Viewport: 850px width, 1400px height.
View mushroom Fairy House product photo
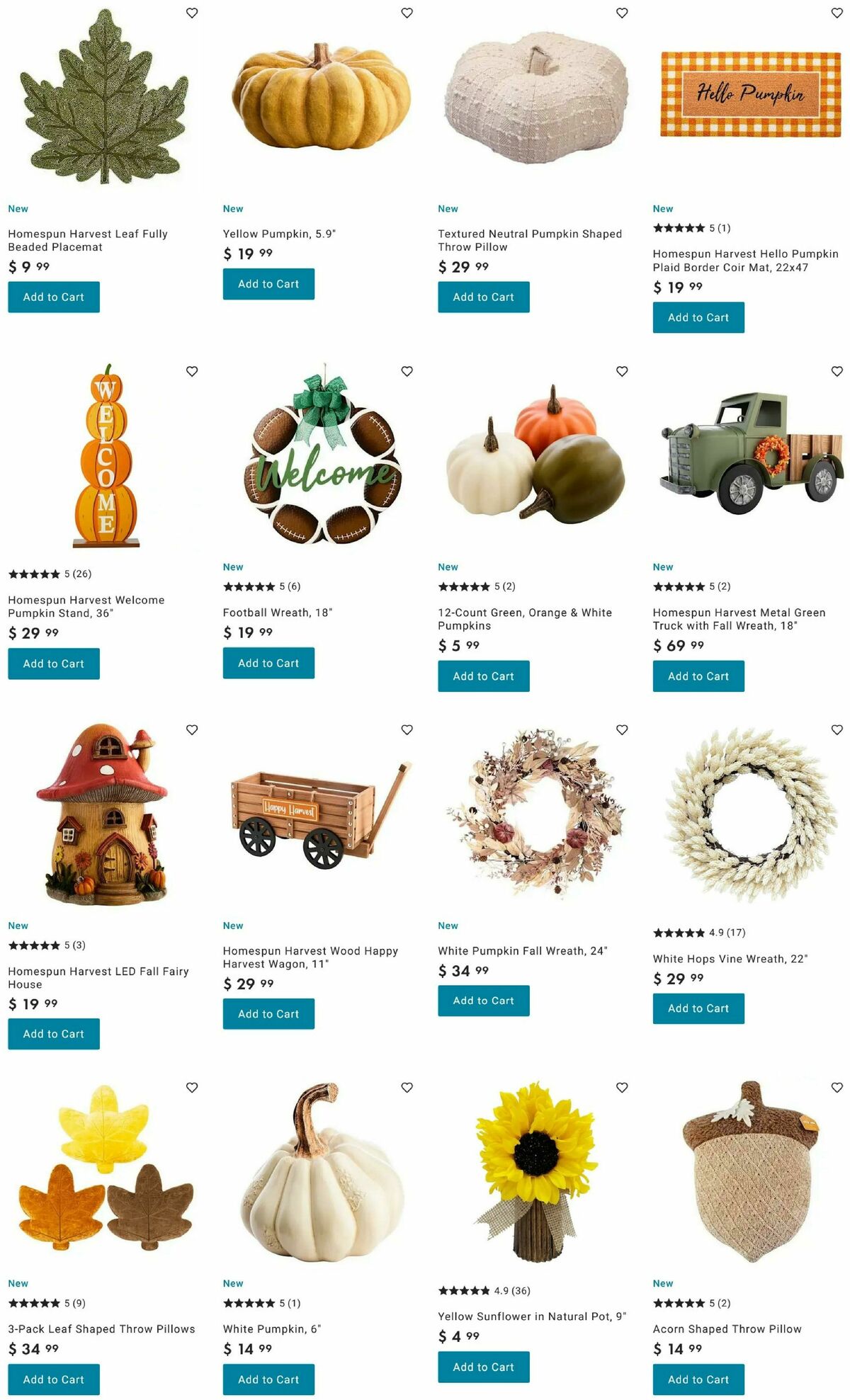(x=103, y=814)
